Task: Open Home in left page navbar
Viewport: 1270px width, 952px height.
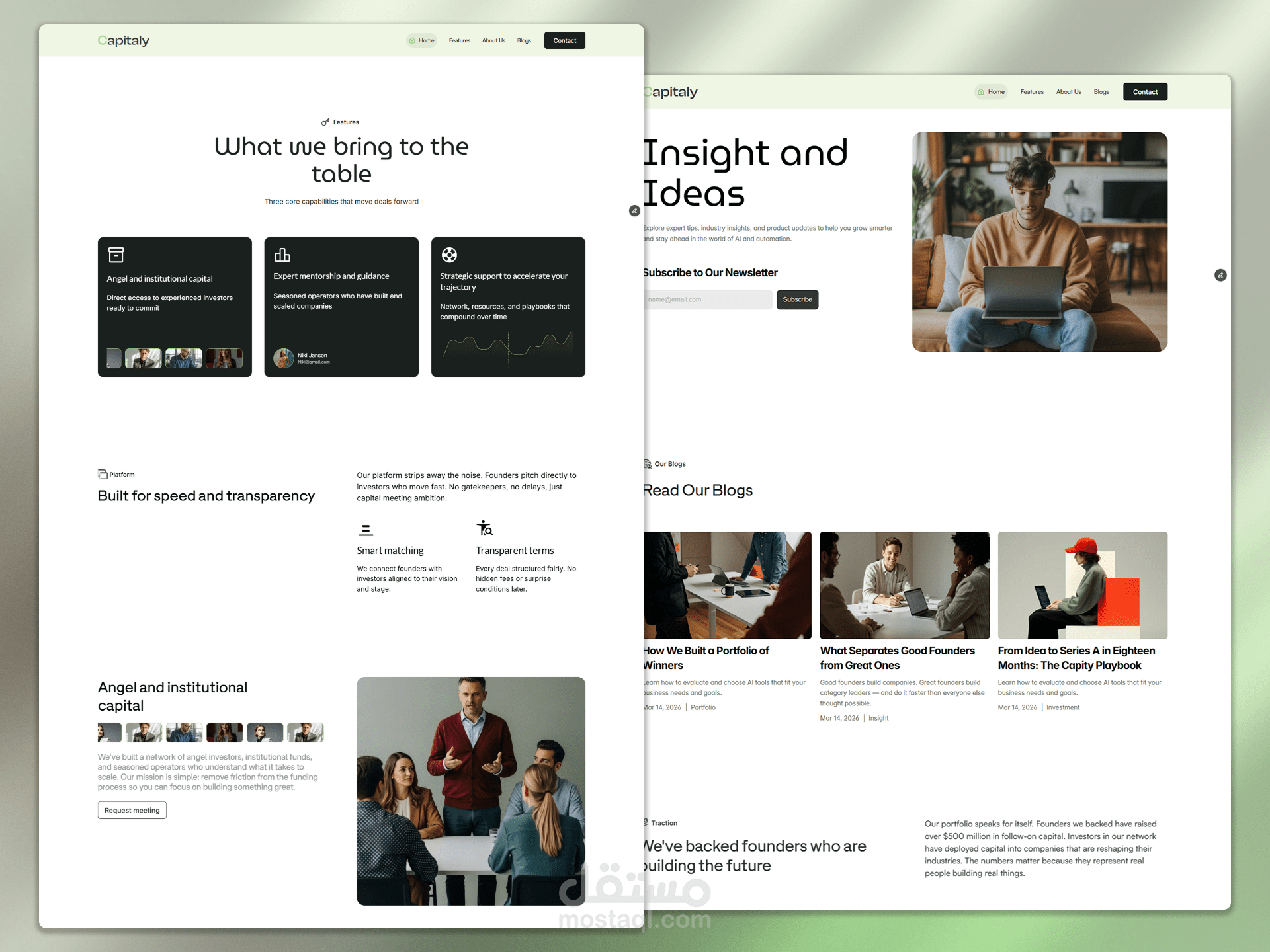Action: coord(422,40)
